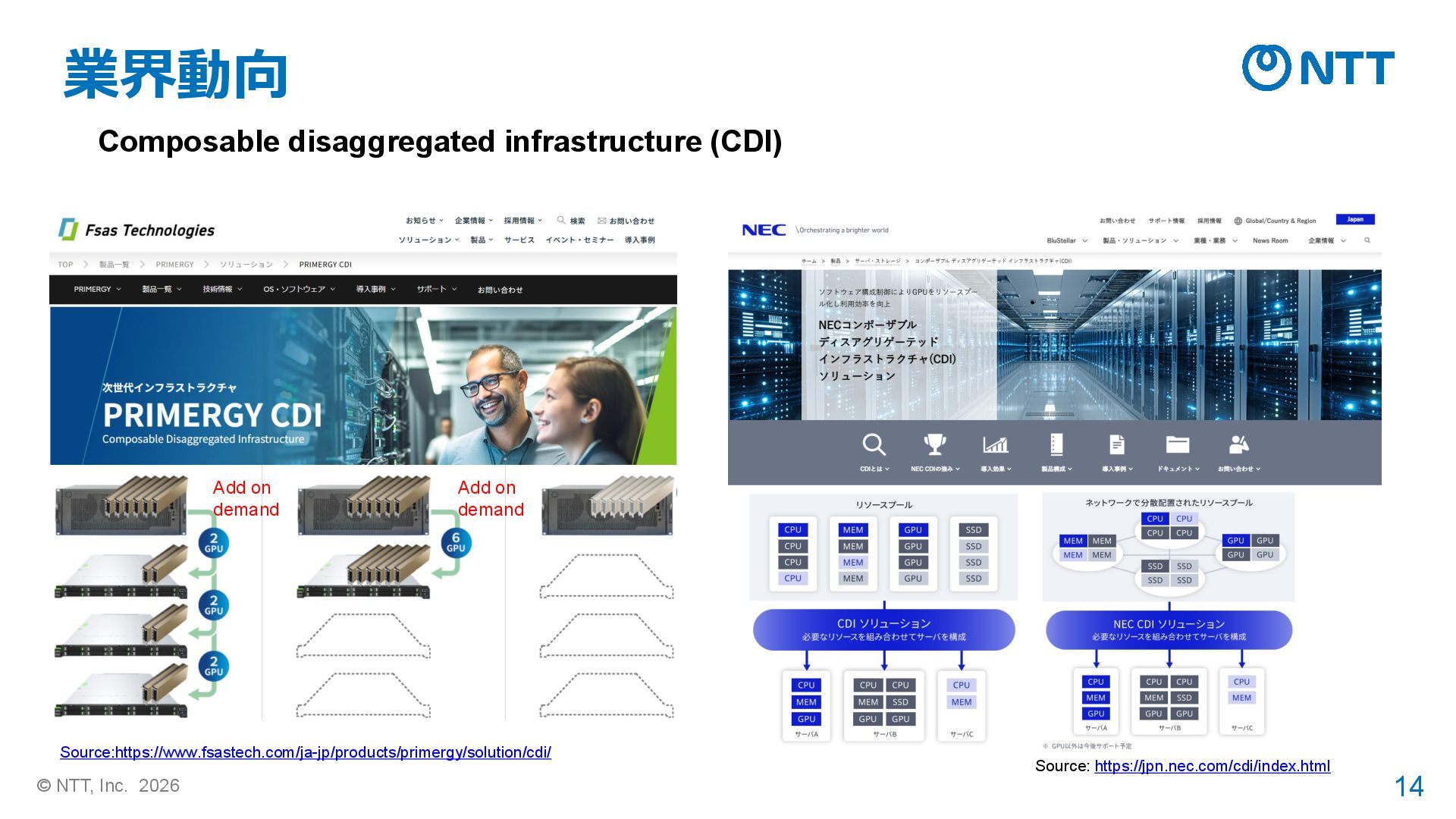Click the blue Japan region button
Screen dimensions: 1456x819
click(x=1354, y=220)
